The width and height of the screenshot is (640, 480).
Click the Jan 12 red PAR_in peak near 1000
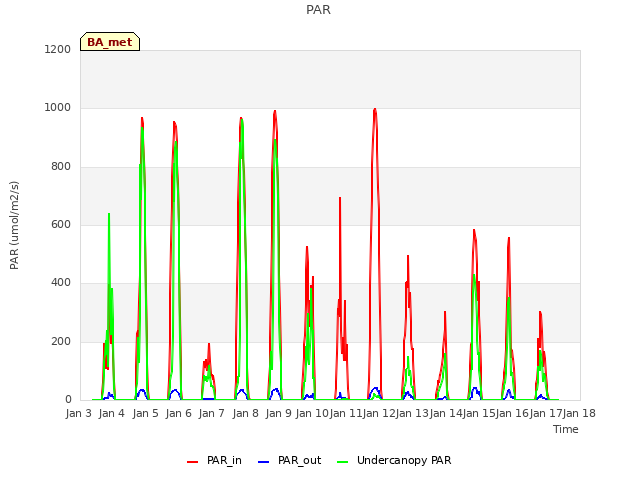click(375, 109)
